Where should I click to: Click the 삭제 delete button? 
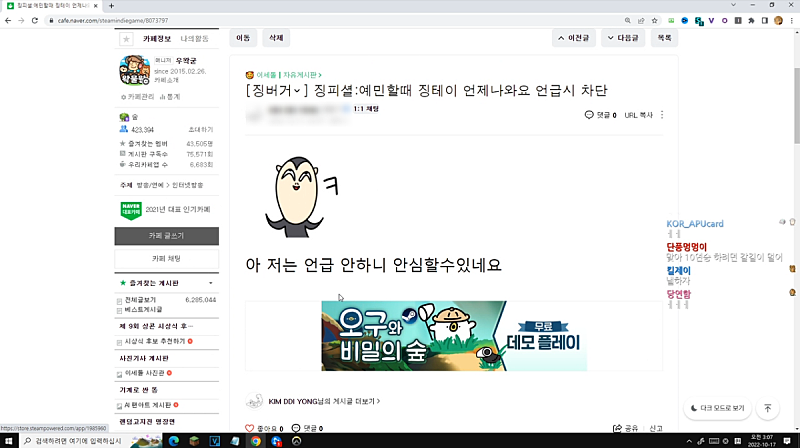275,38
